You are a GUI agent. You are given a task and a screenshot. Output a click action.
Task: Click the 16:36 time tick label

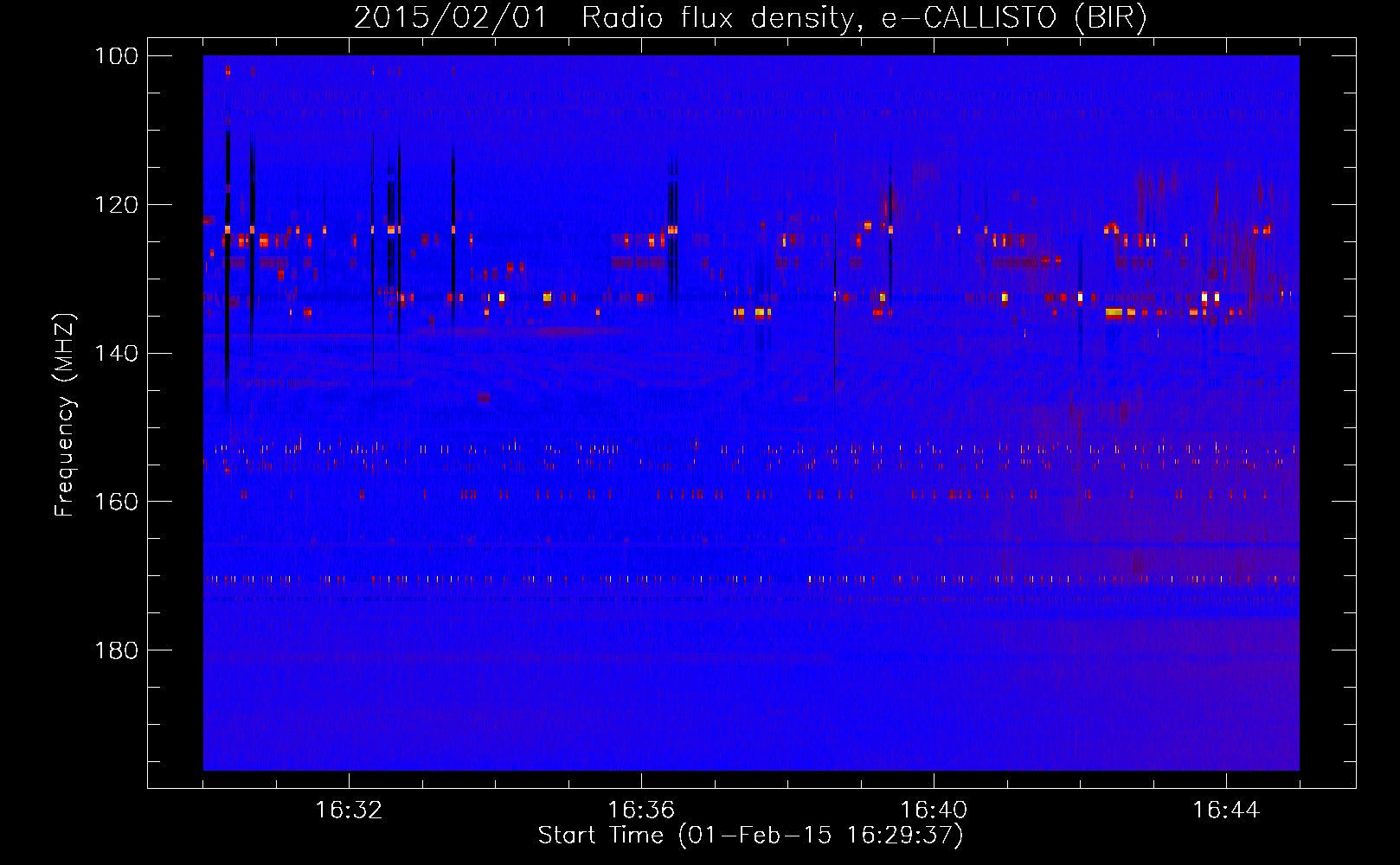641,811
